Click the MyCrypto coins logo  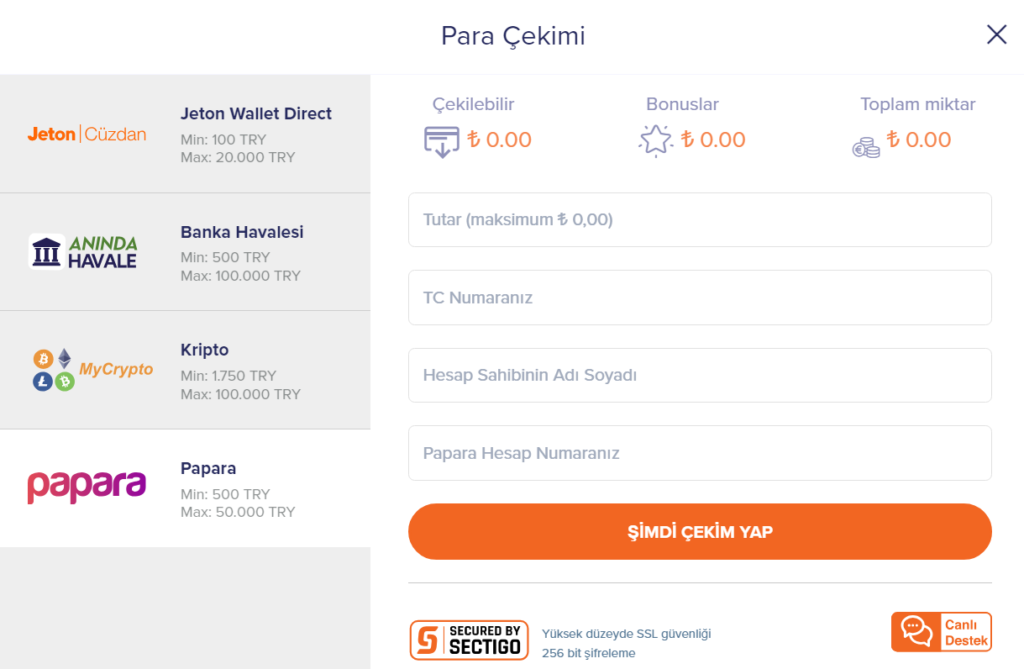(x=93, y=370)
